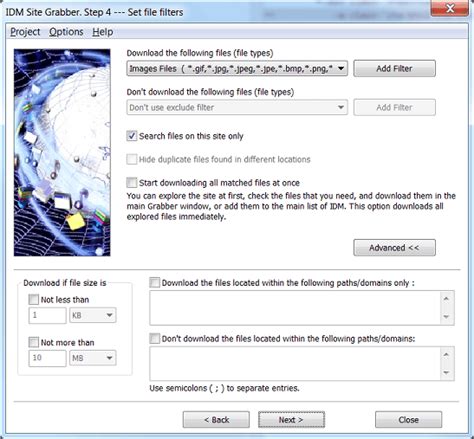Enable Not more than file size
The image size is (474, 439).
pyautogui.click(x=34, y=342)
